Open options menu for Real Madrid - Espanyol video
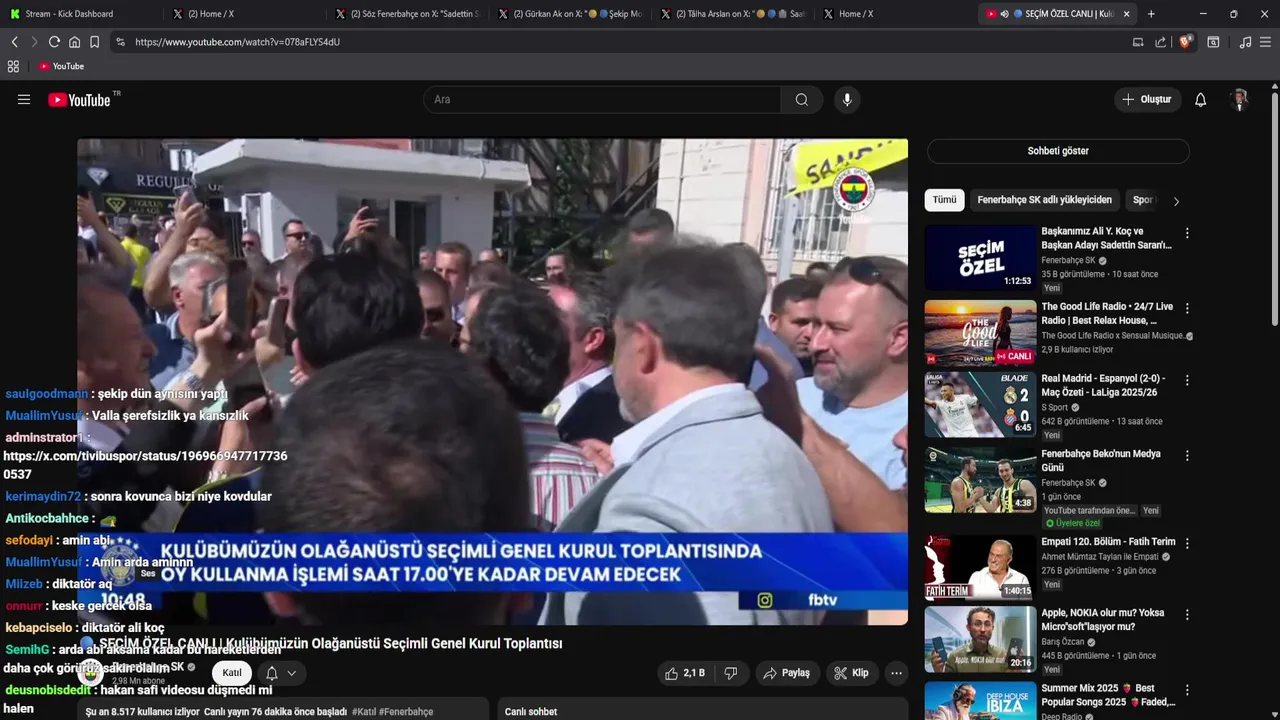The width and height of the screenshot is (1280, 720). [1187, 381]
